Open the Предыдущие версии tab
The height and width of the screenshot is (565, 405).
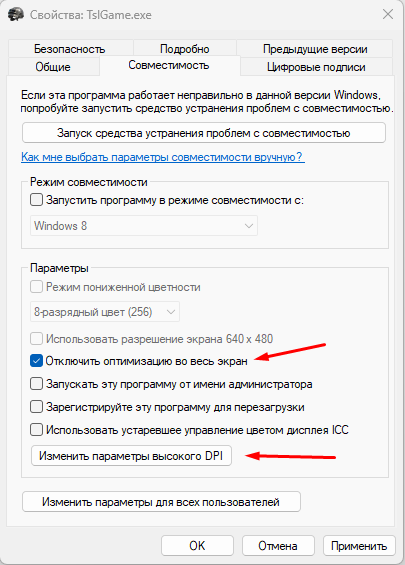point(315,49)
